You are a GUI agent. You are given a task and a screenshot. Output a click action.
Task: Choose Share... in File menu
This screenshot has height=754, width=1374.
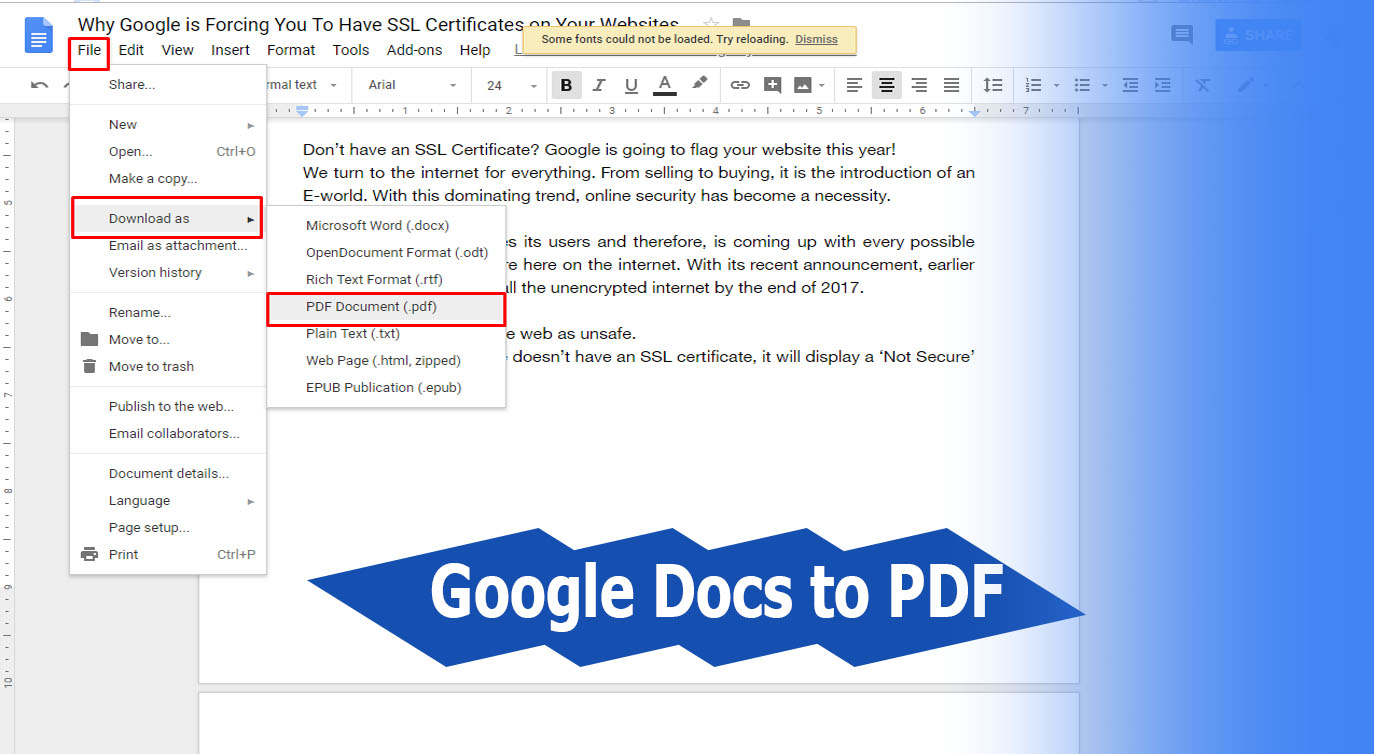[168, 85]
